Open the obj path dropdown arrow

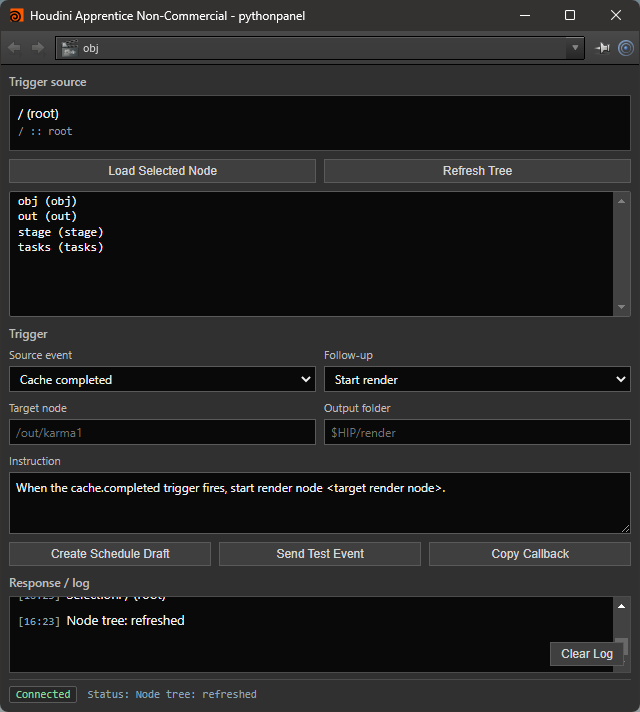(x=575, y=48)
